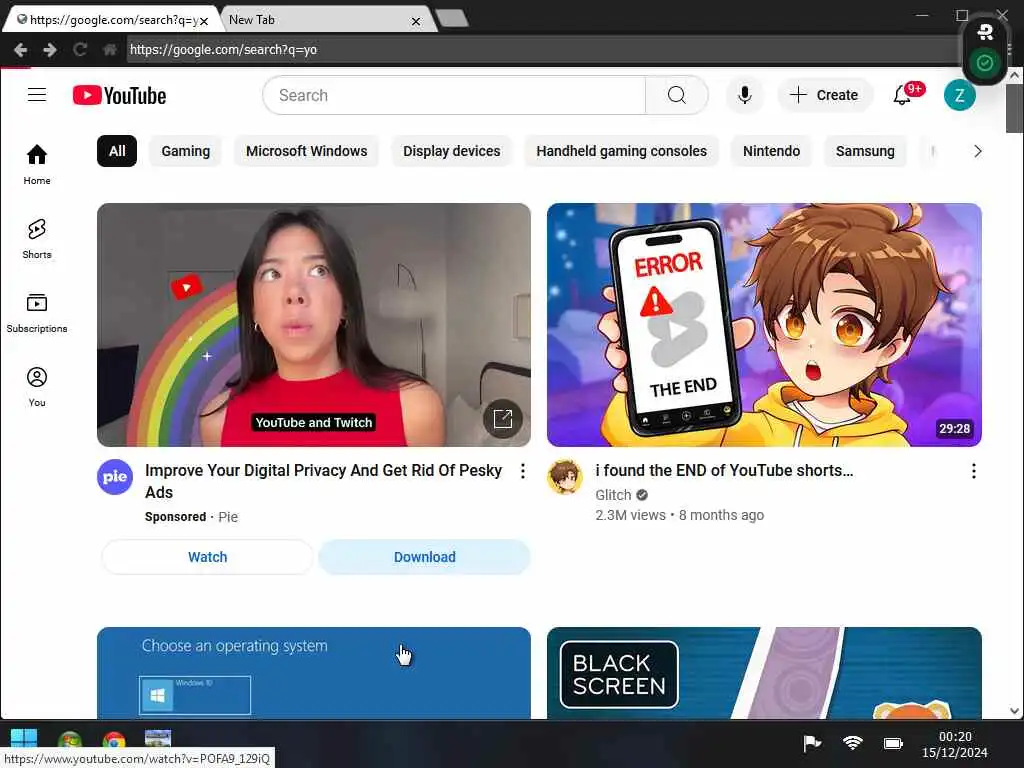The width and height of the screenshot is (1024, 768).
Task: Open Subscriptions in the sidebar
Action: point(37,313)
